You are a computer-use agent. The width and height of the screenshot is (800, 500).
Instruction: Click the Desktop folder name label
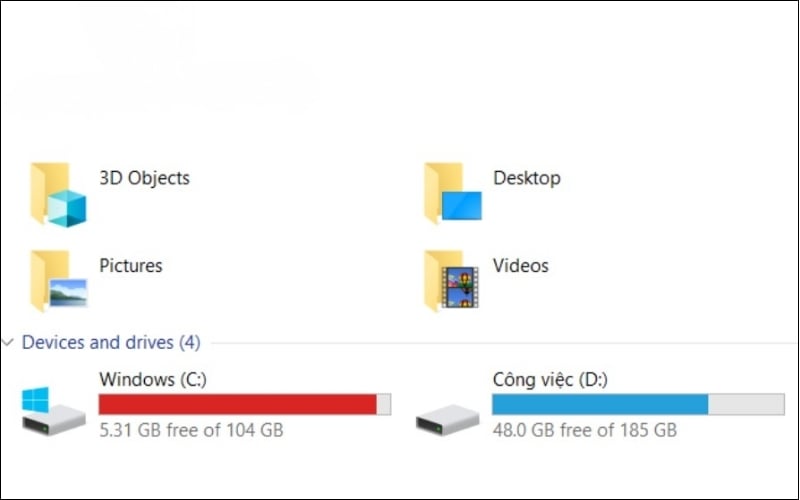click(526, 179)
